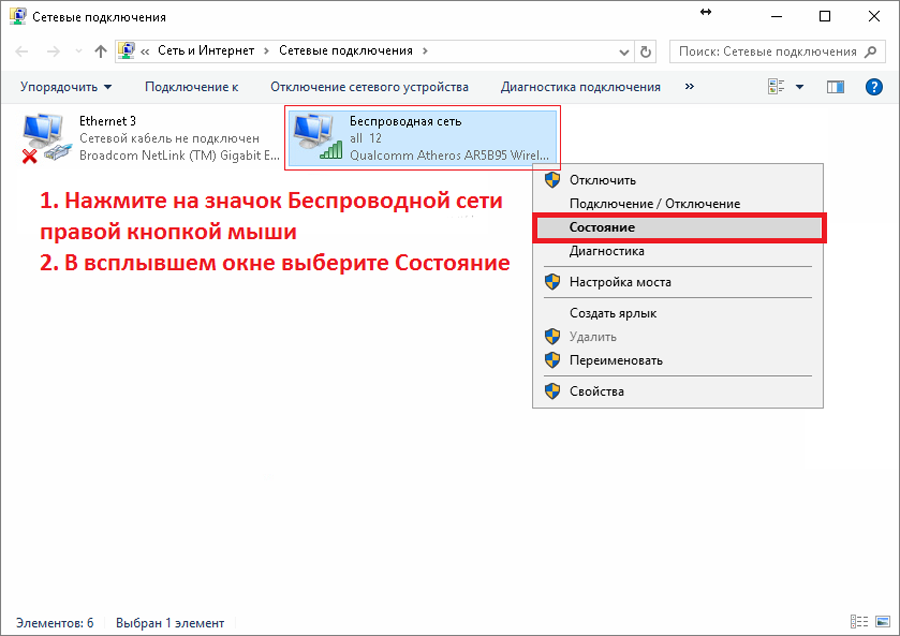The image size is (900, 636).
Task: Choose Подключение / Отключение menu entry
Action: (678, 204)
